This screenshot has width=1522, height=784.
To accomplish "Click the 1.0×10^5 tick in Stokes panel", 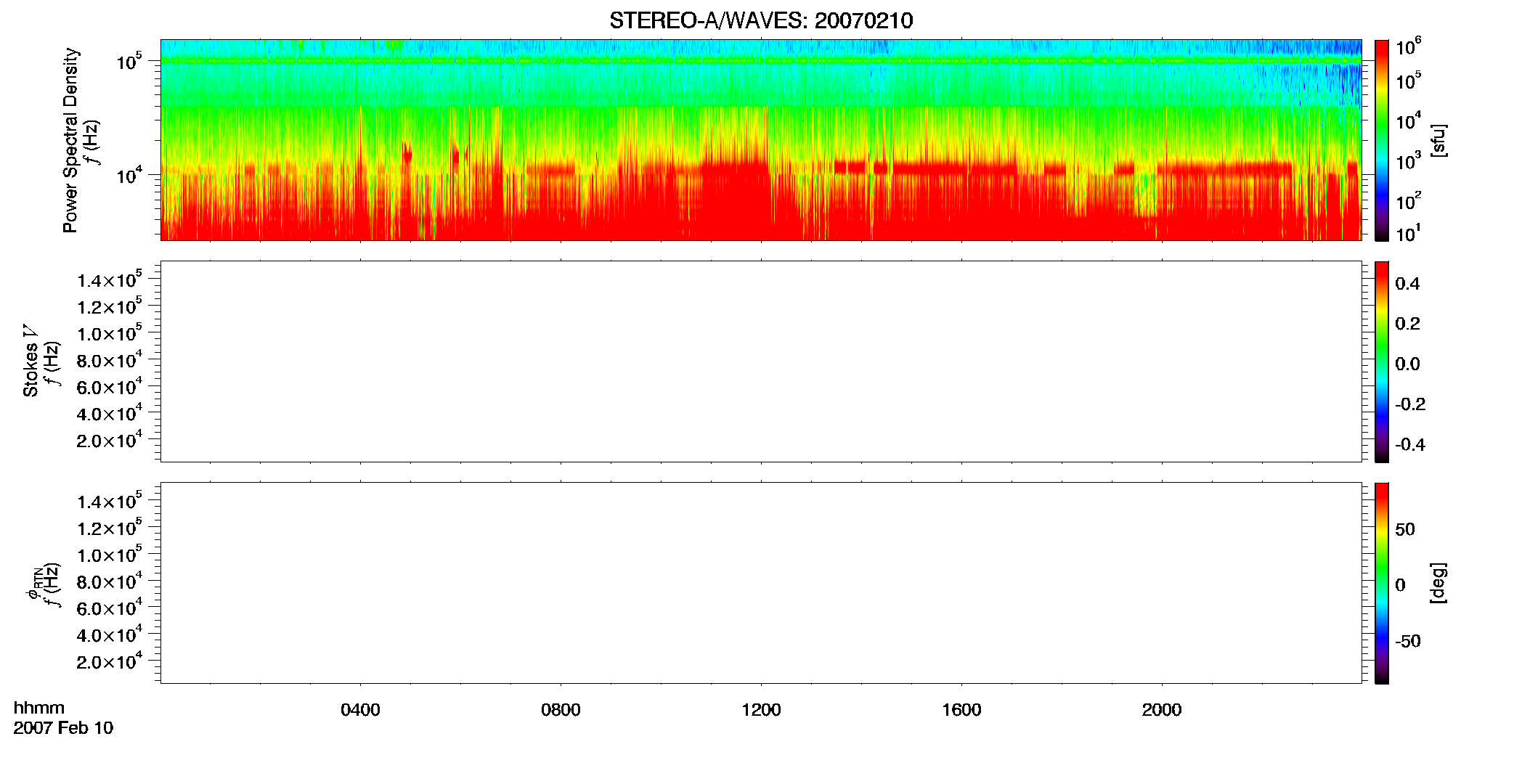I will tap(110, 332).
